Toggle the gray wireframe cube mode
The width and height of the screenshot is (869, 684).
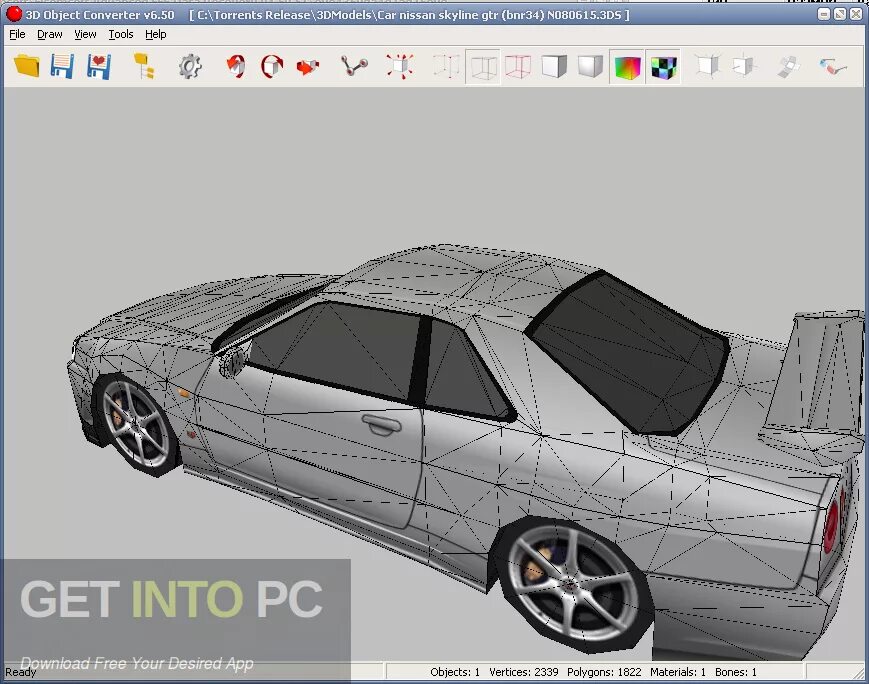coord(483,67)
